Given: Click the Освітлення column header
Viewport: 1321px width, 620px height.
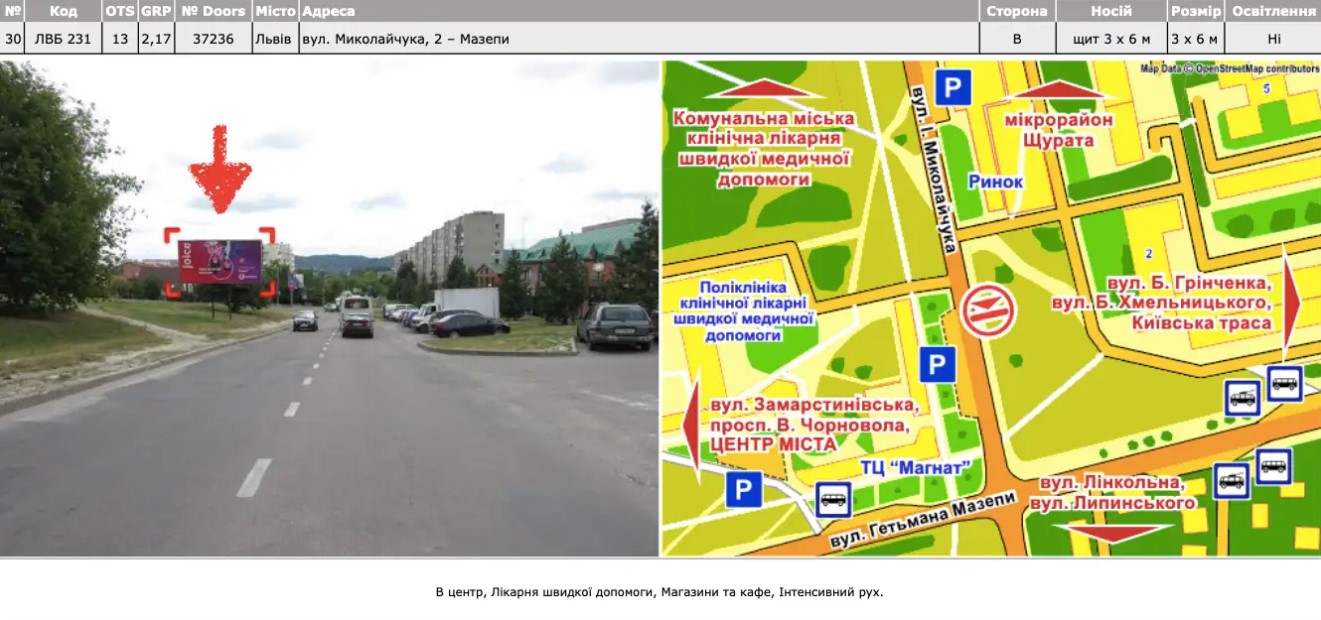Looking at the screenshot, I should coord(1272,11).
